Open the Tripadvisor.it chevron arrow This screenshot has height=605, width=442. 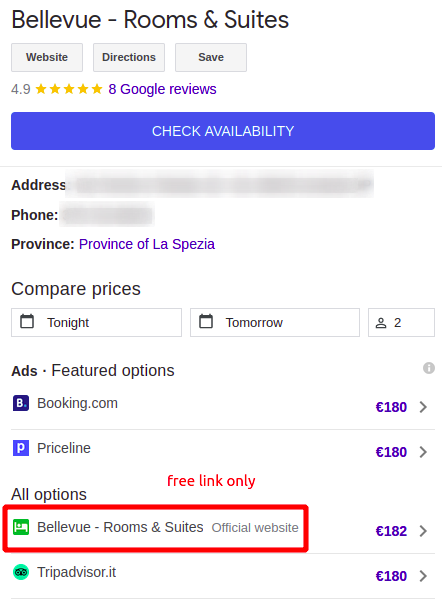(x=423, y=576)
